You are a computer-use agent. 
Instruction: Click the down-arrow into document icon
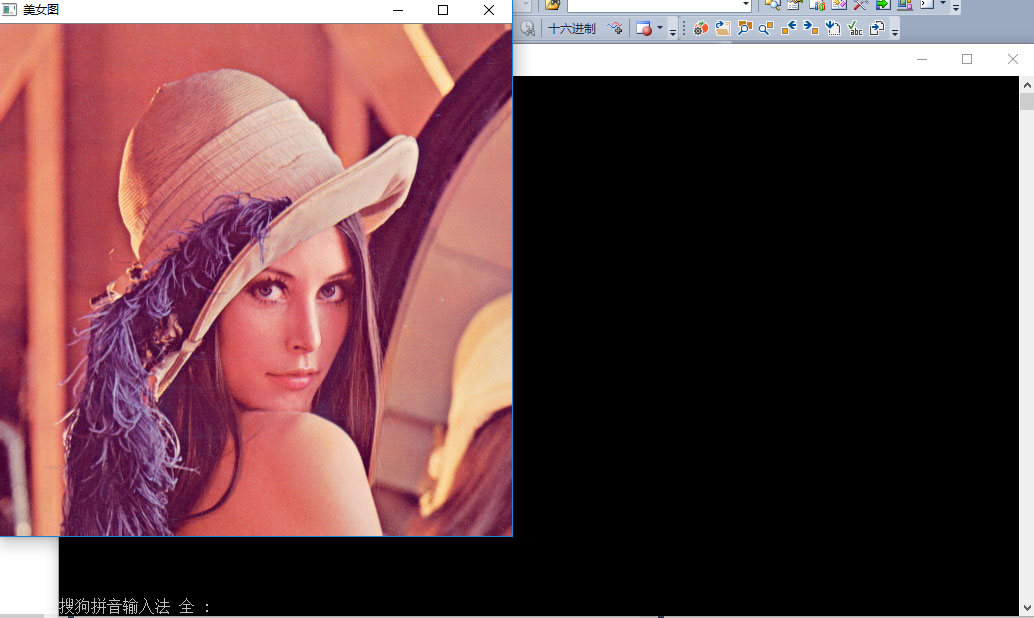833,28
